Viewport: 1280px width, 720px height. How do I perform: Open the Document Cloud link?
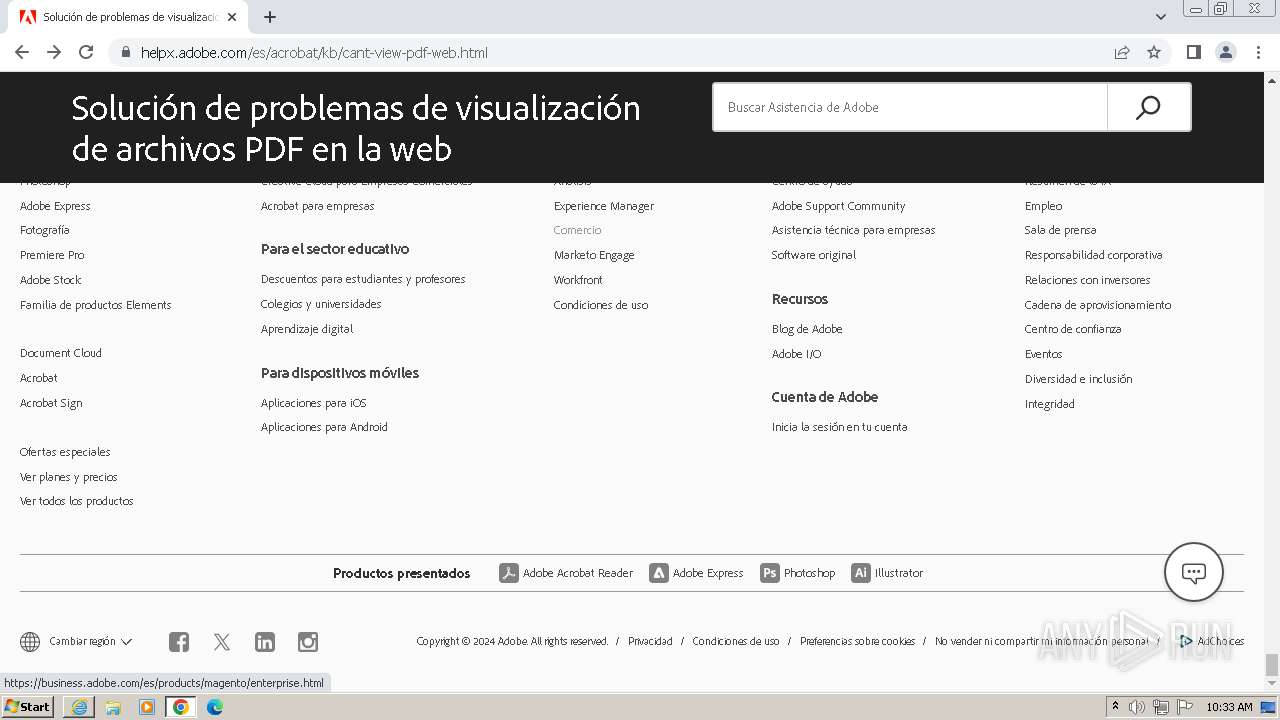point(61,353)
